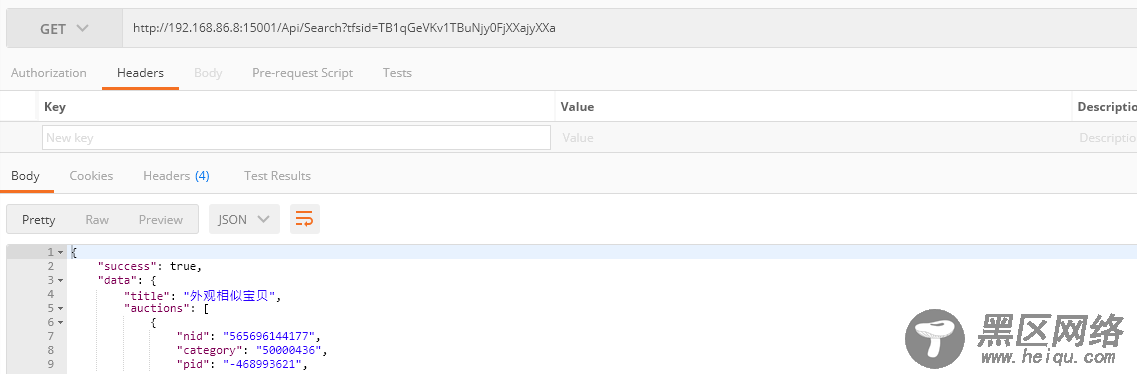Open the GET method dropdown

click(65, 29)
